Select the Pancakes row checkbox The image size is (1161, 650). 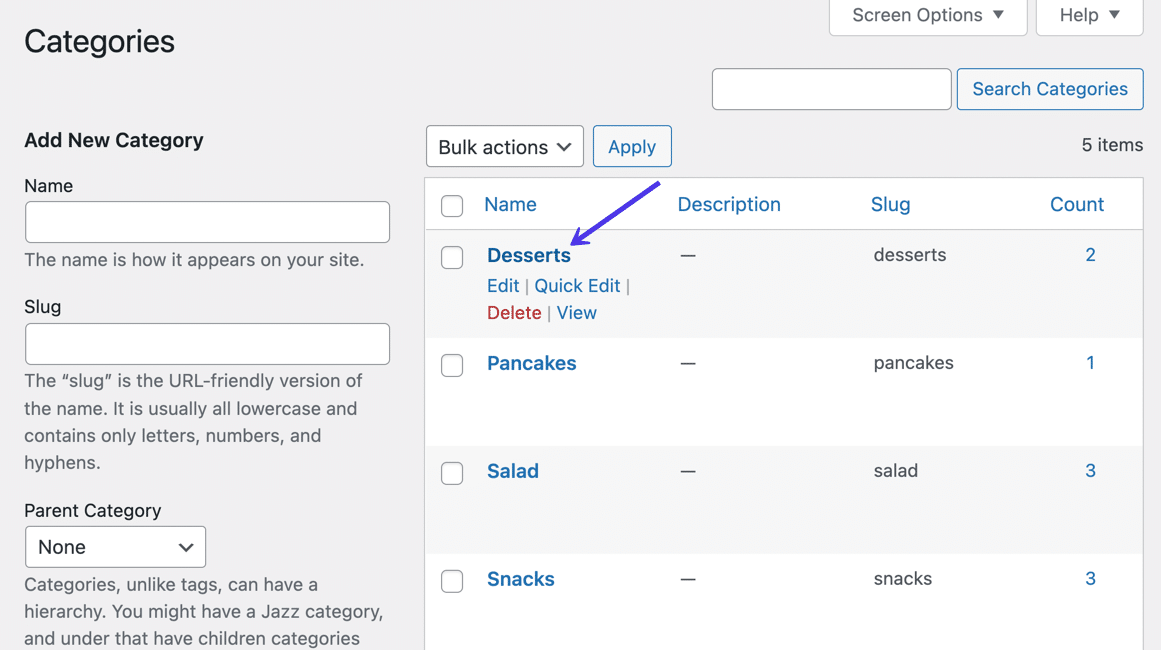pos(451,365)
